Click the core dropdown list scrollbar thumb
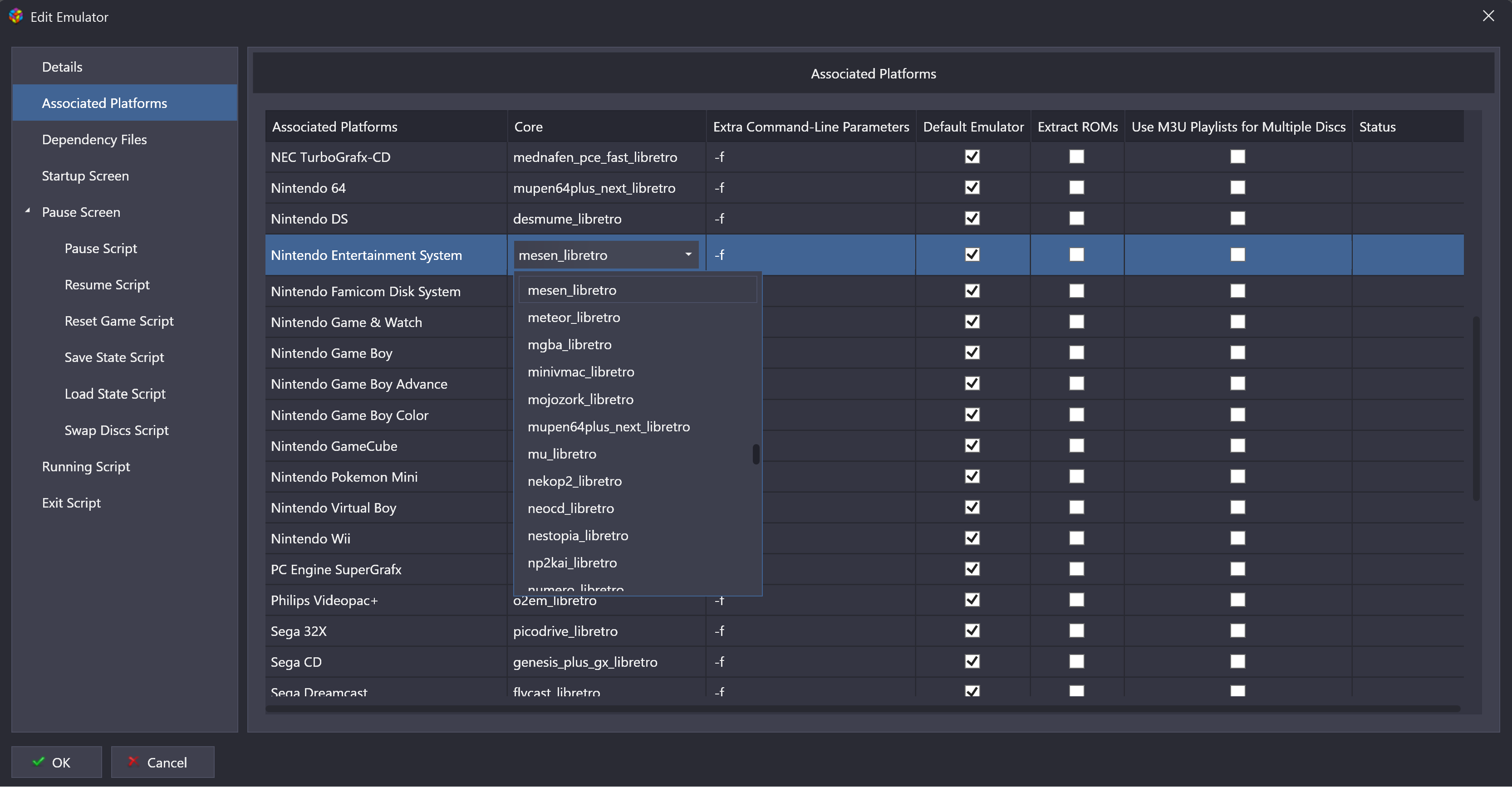The width and height of the screenshot is (1512, 787). point(756,454)
